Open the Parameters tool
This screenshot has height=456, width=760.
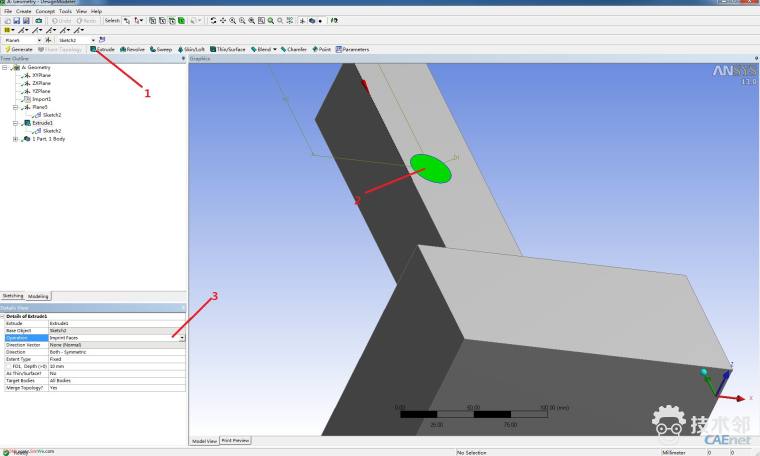pyautogui.click(x=353, y=49)
